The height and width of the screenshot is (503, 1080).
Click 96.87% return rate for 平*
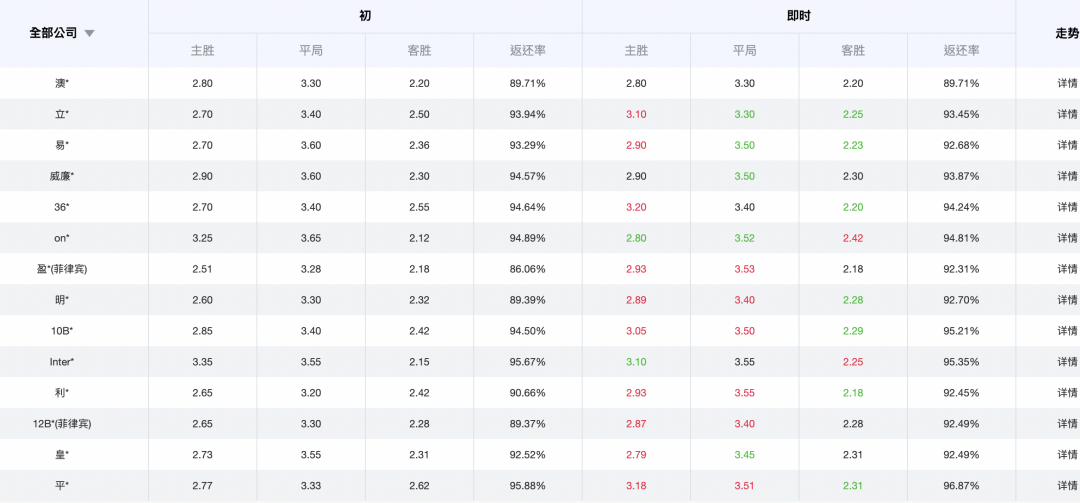coord(962,486)
